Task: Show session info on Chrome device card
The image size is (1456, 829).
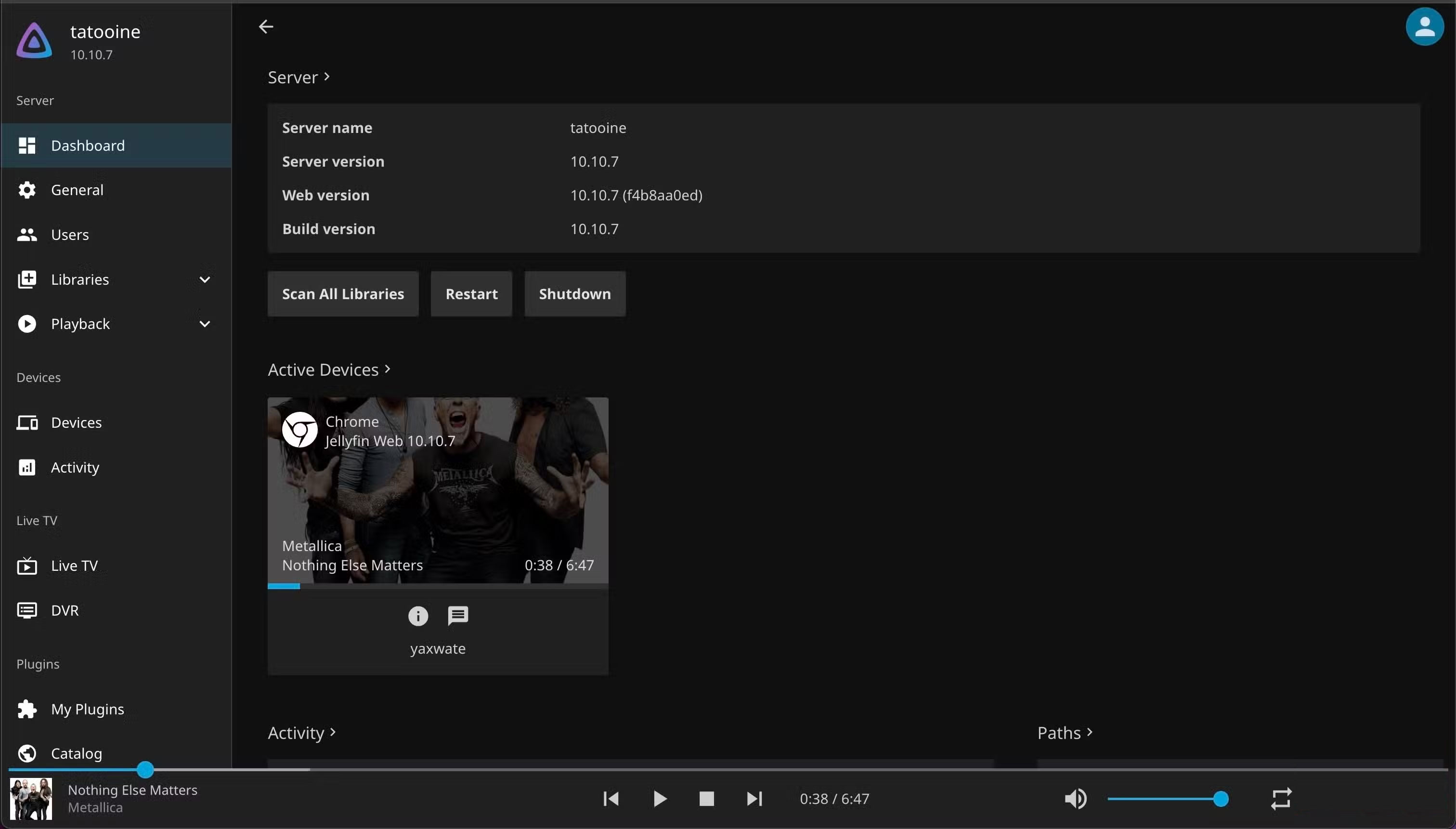Action: [417, 616]
